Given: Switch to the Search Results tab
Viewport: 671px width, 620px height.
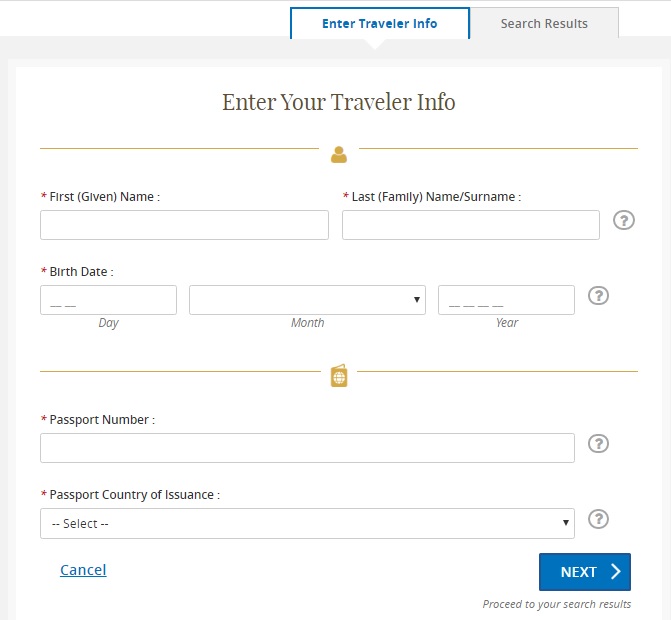Looking at the screenshot, I should pyautogui.click(x=544, y=23).
